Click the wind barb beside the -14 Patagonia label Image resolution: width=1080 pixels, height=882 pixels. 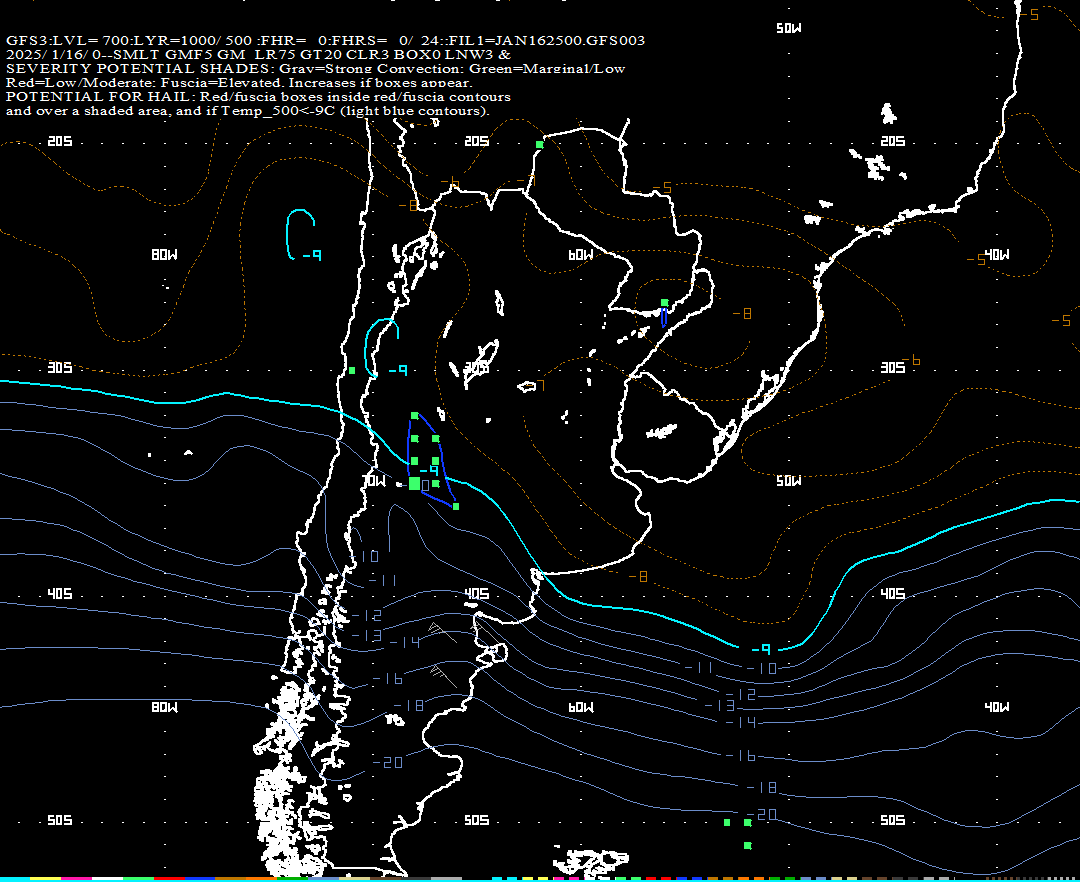tap(442, 633)
